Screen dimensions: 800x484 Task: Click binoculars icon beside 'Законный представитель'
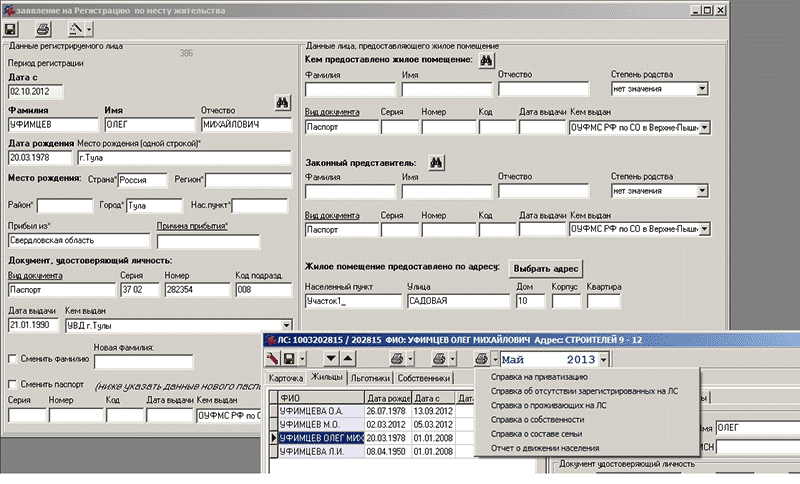(x=436, y=163)
